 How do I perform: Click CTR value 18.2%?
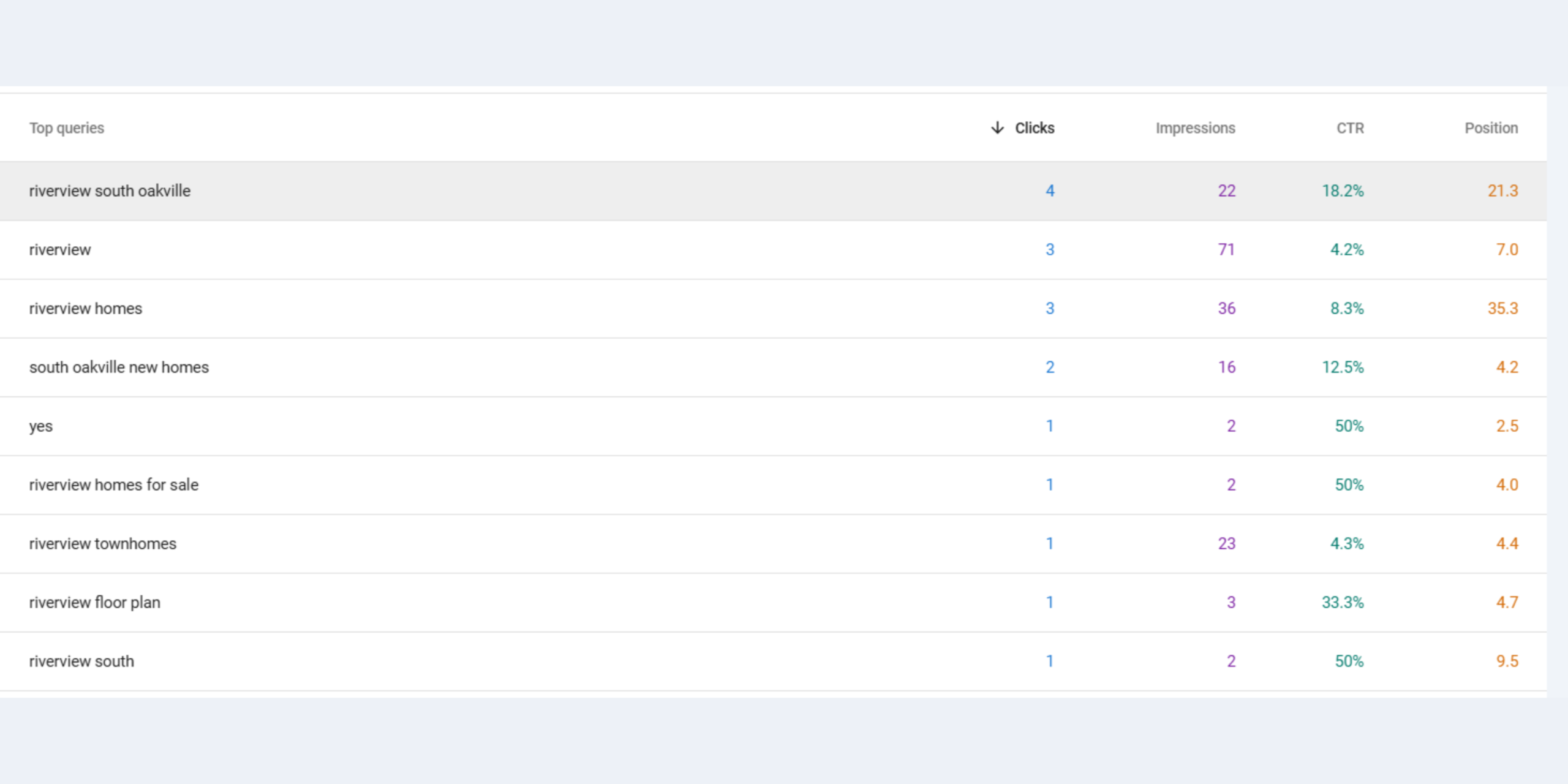pos(1343,190)
